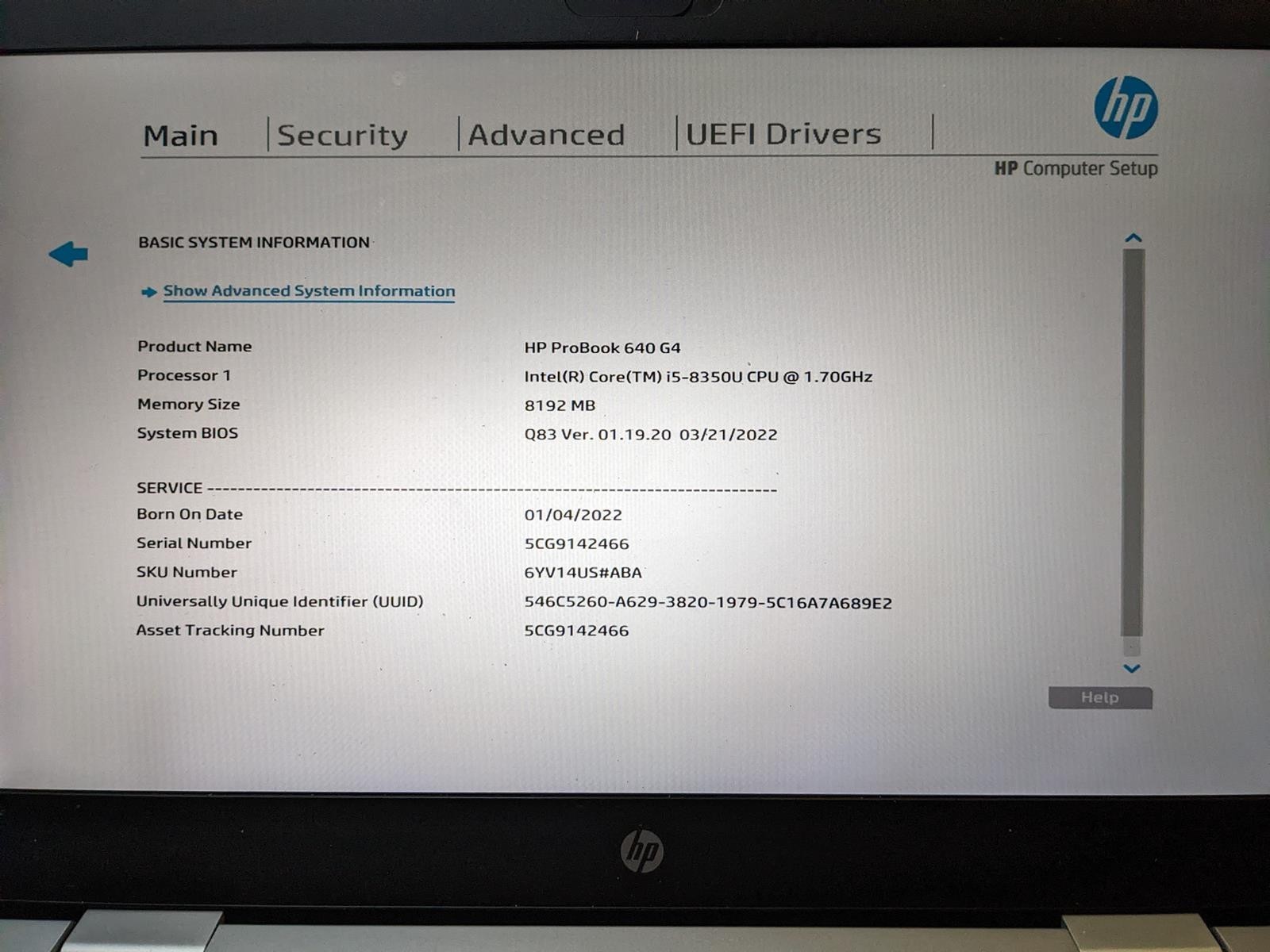
Task: Click the scroll up chevron
Action: pos(1133,238)
